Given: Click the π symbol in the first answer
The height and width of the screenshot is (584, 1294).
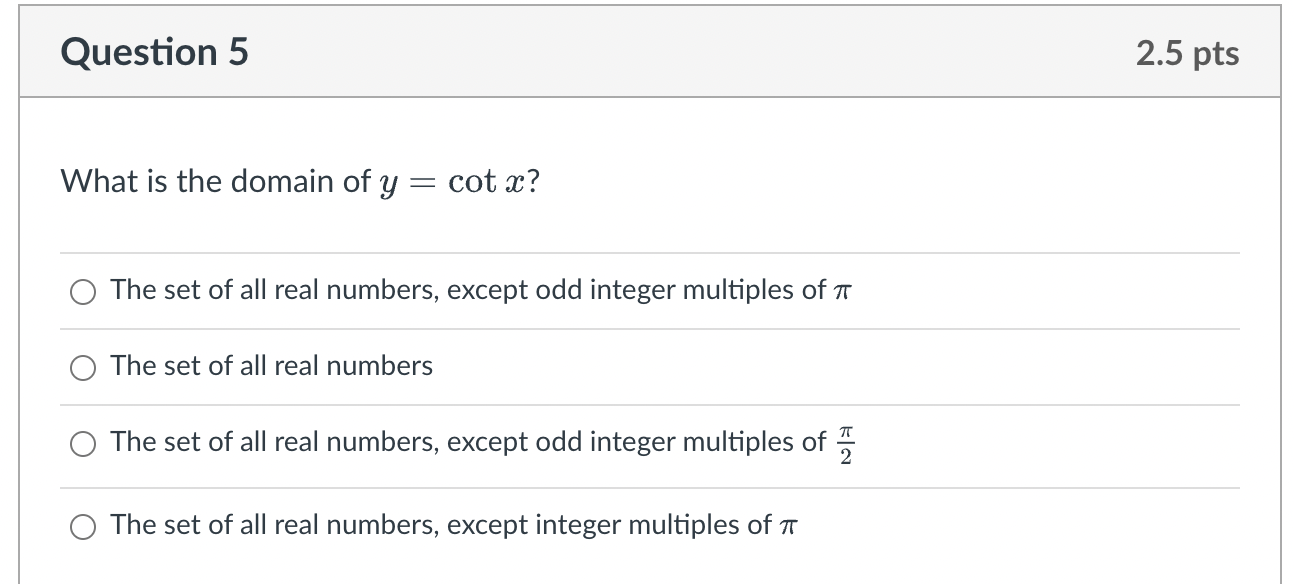Looking at the screenshot, I should [x=842, y=291].
